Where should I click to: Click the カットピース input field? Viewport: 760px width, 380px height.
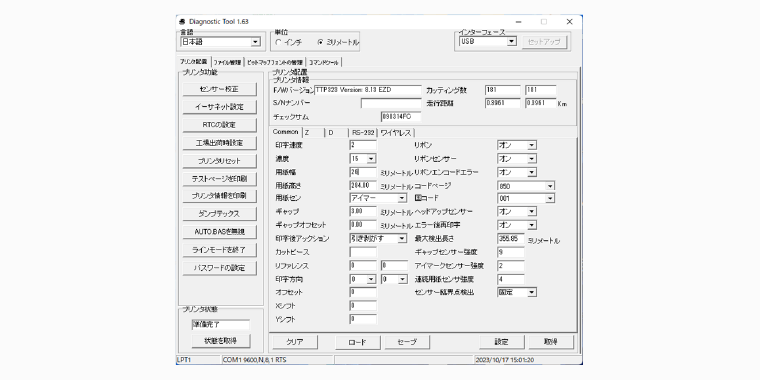coord(363,252)
